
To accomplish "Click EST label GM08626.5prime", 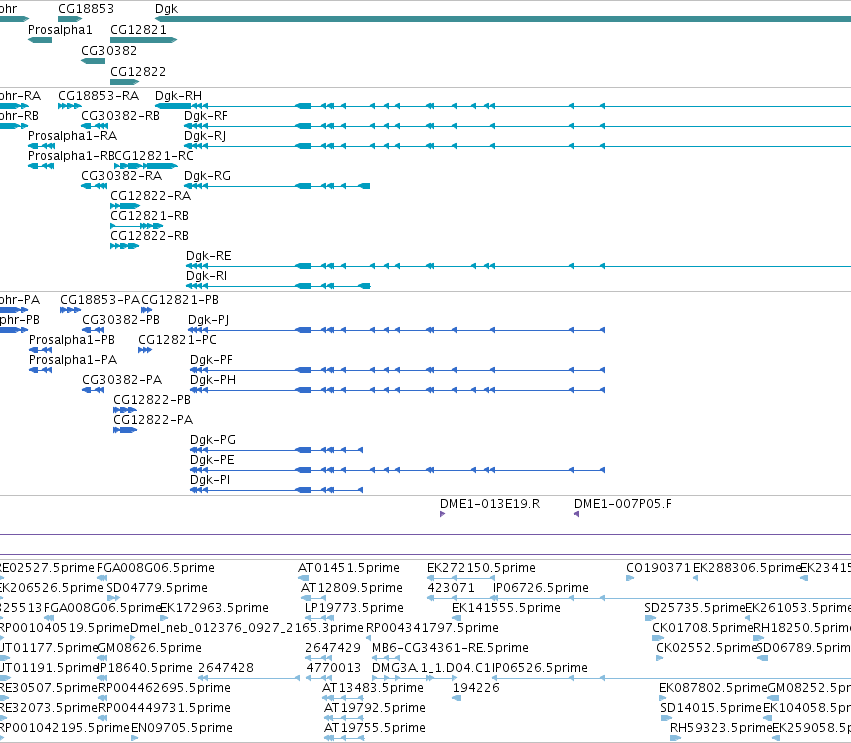I will click(x=150, y=648).
